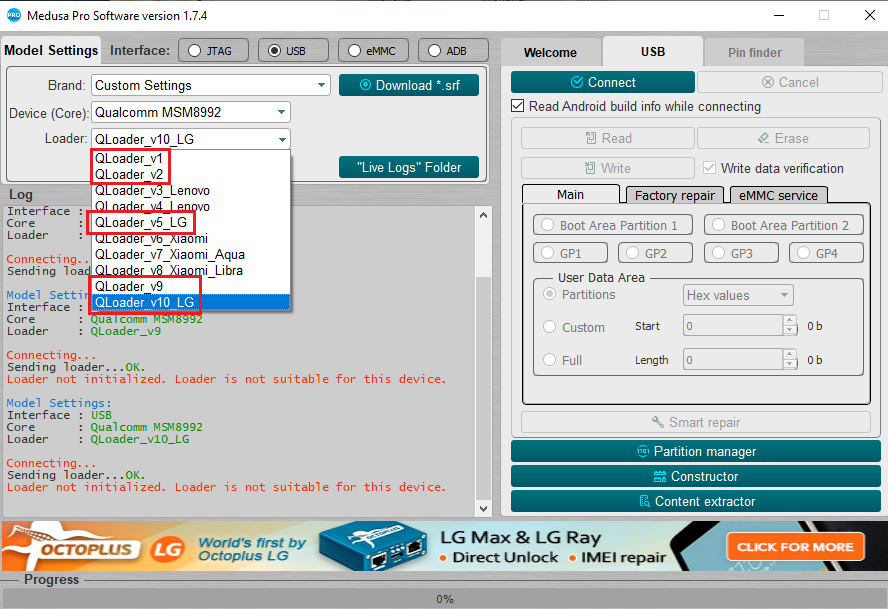Image resolution: width=888 pixels, height=609 pixels.
Task: Click the log scrollbar up arrow
Action: [x=483, y=215]
